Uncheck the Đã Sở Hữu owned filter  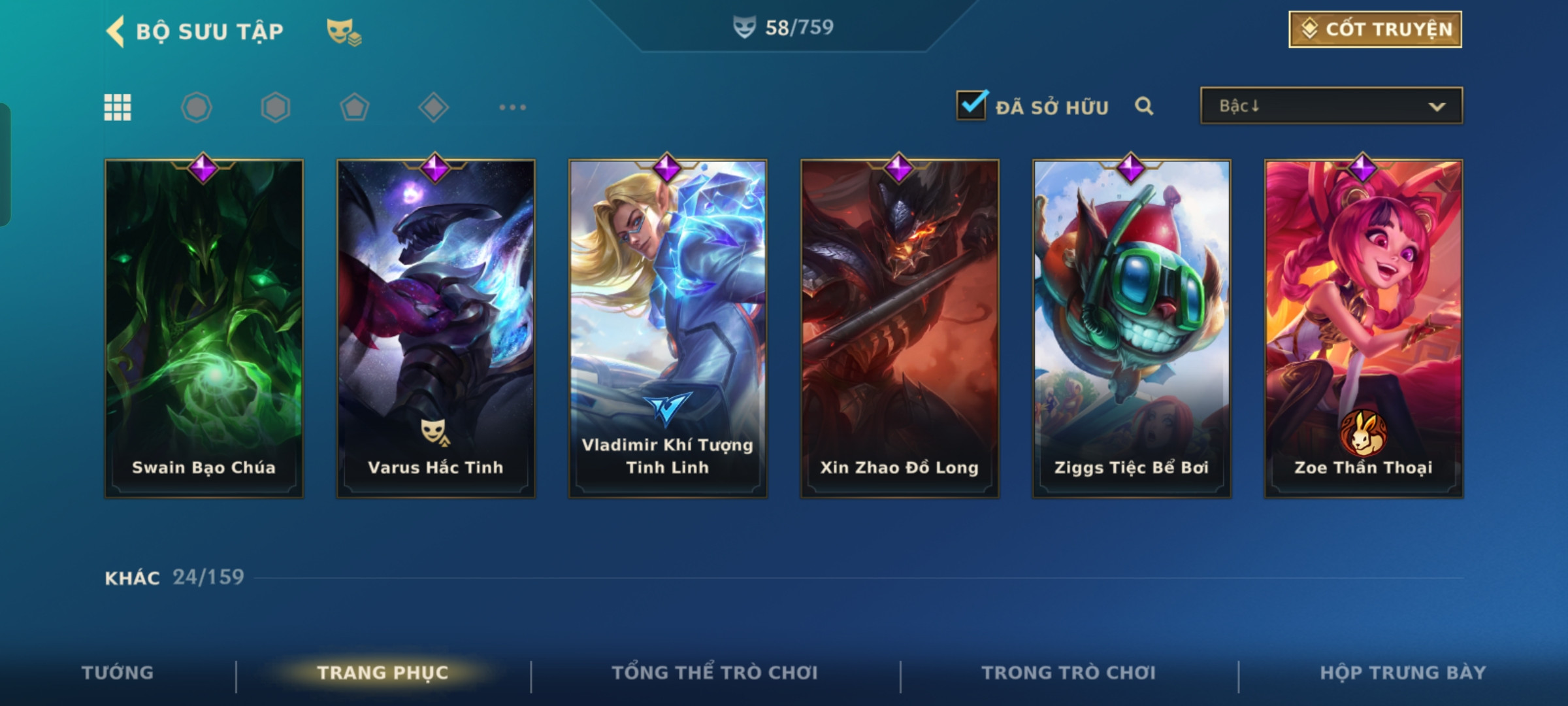click(972, 105)
